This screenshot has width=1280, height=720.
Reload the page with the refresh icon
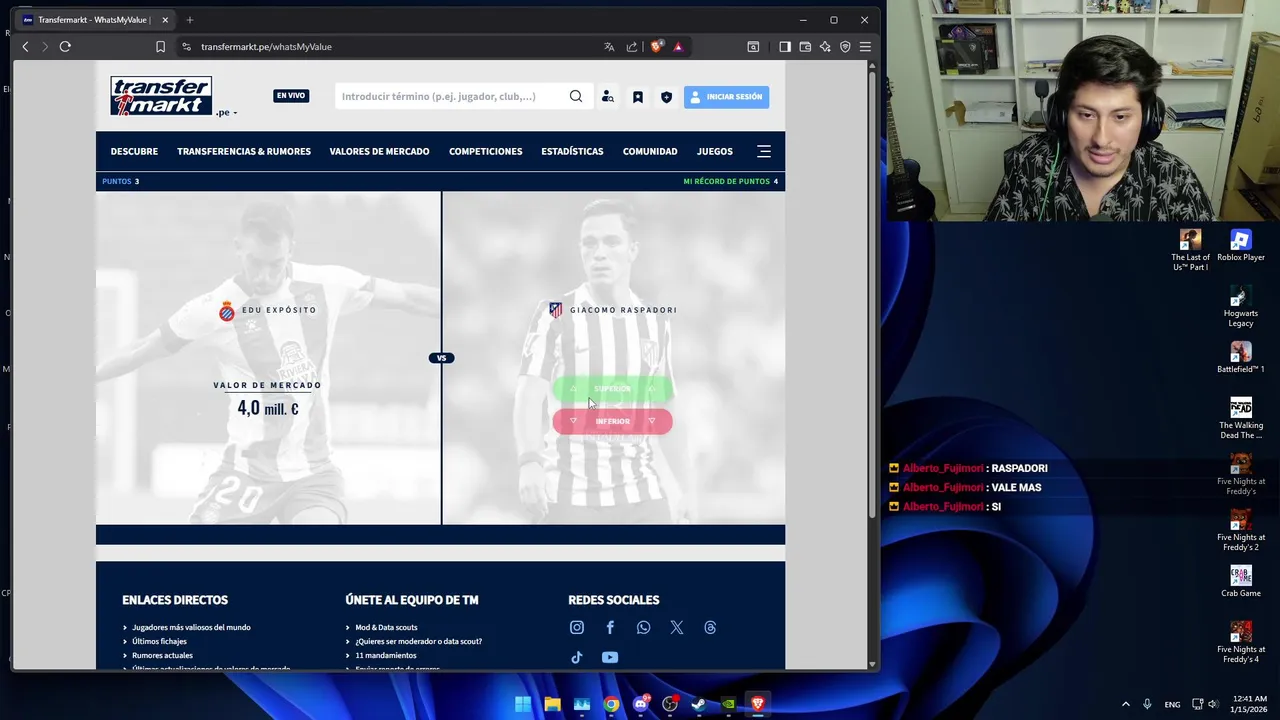point(65,46)
